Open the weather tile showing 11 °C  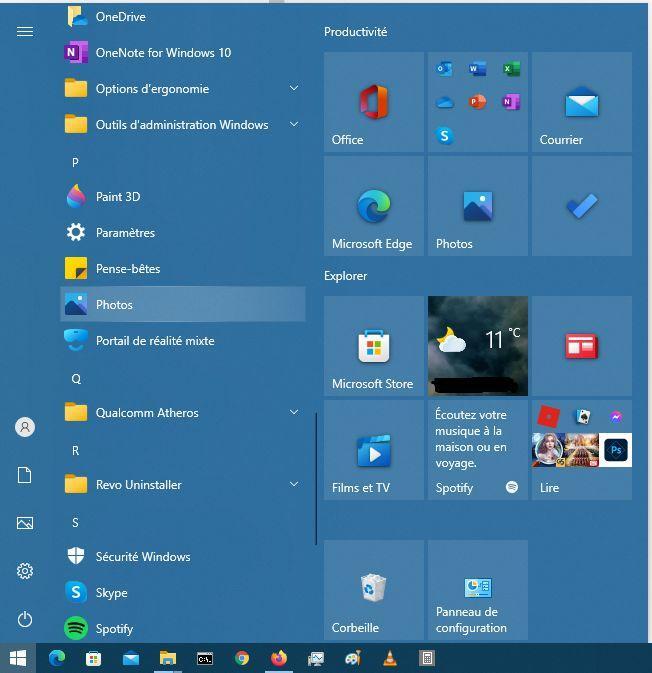point(478,346)
